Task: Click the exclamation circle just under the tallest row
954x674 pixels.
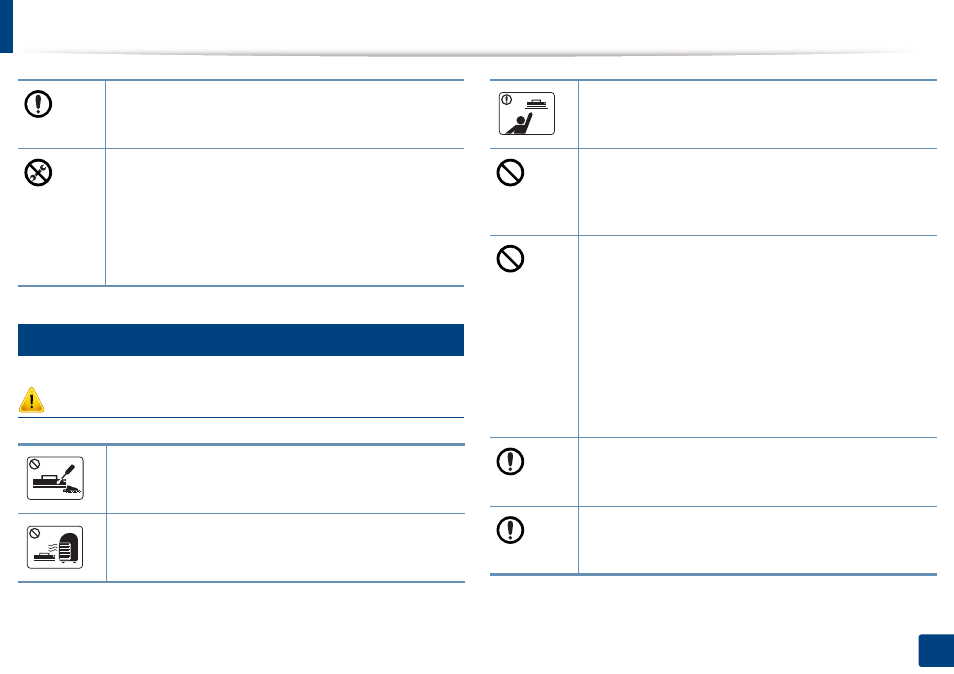Action: click(510, 461)
